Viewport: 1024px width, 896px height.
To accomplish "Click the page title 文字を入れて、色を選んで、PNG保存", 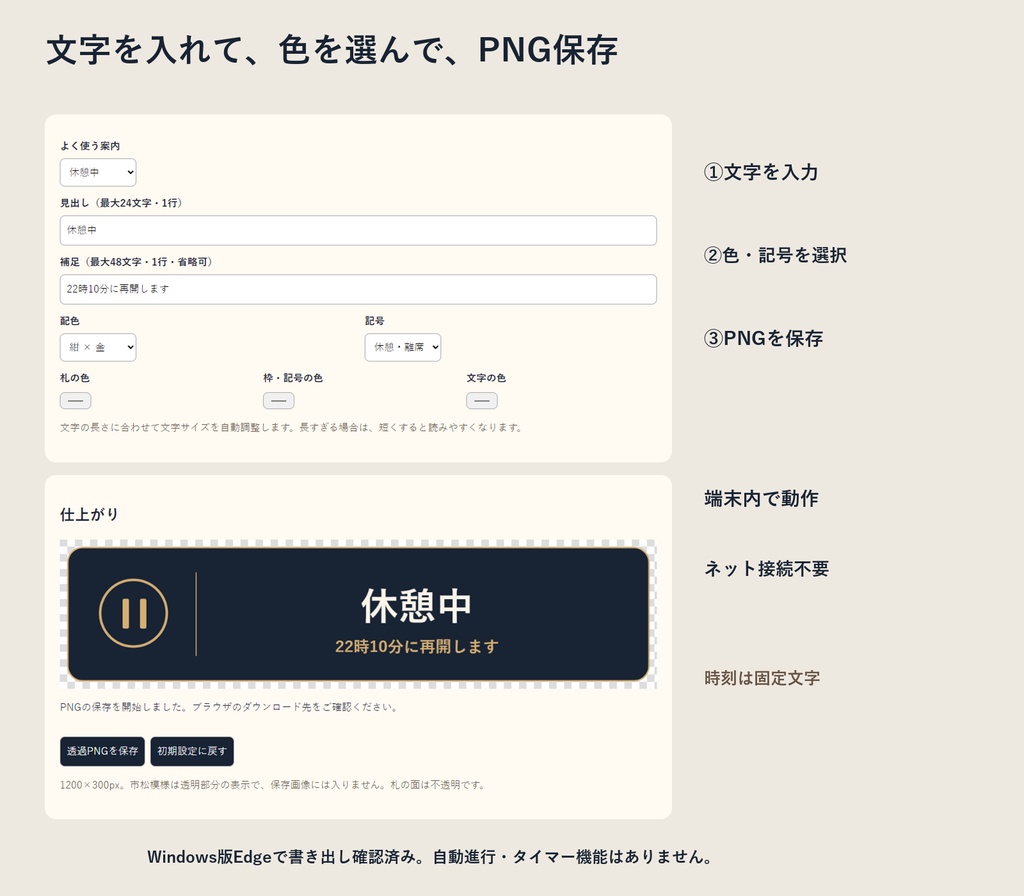I will tap(332, 50).
